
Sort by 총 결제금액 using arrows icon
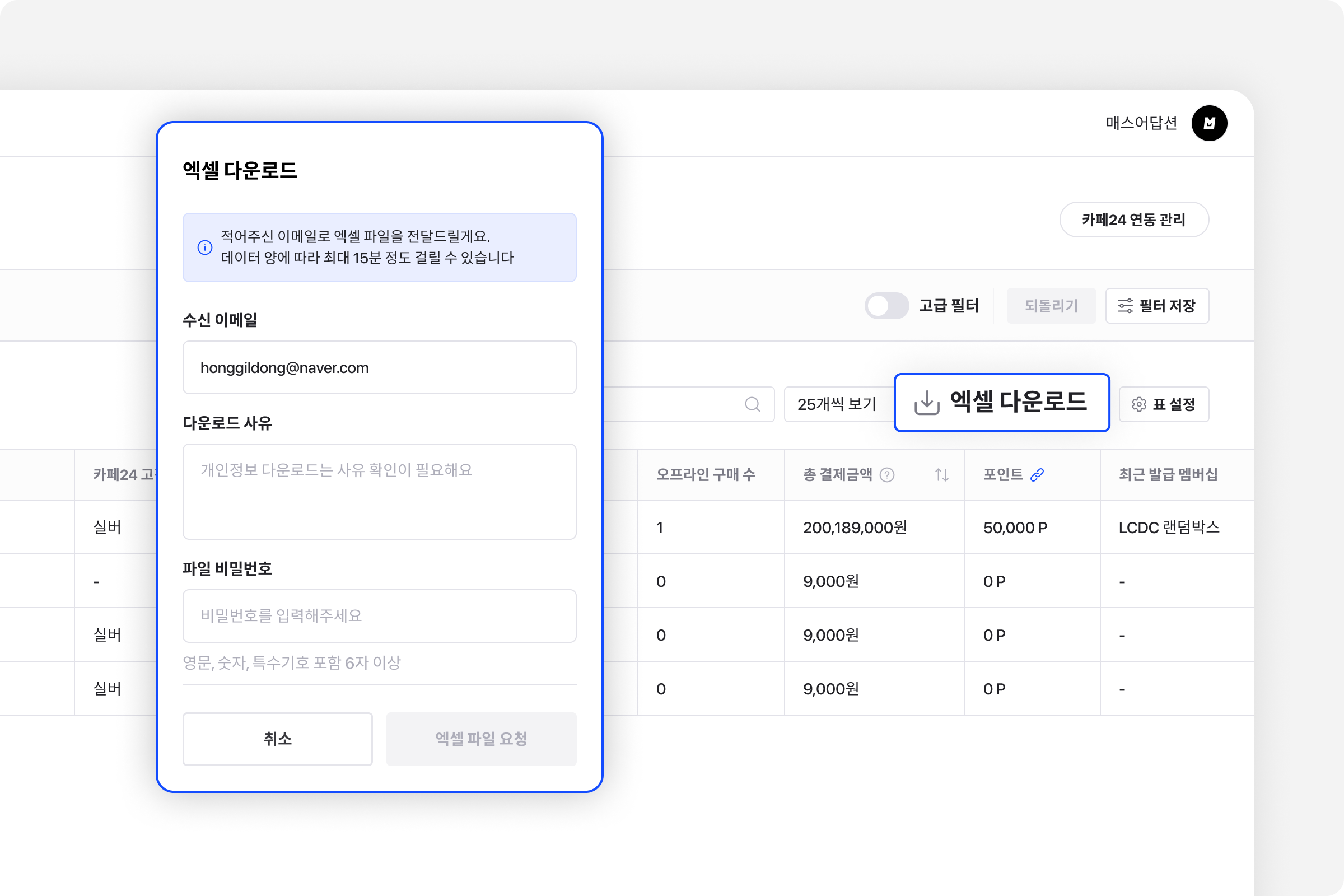[942, 475]
